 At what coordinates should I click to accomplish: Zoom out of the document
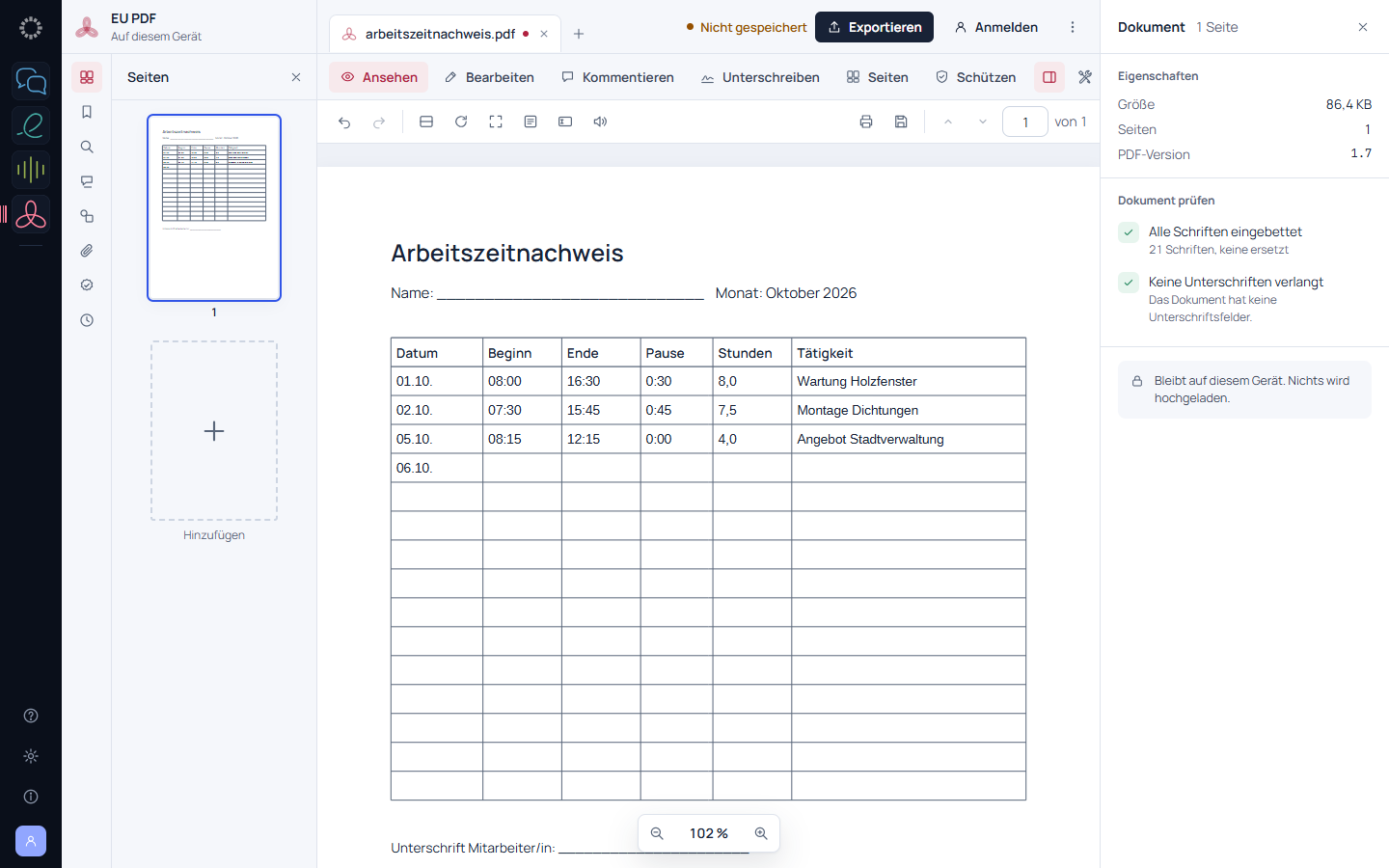point(657,833)
